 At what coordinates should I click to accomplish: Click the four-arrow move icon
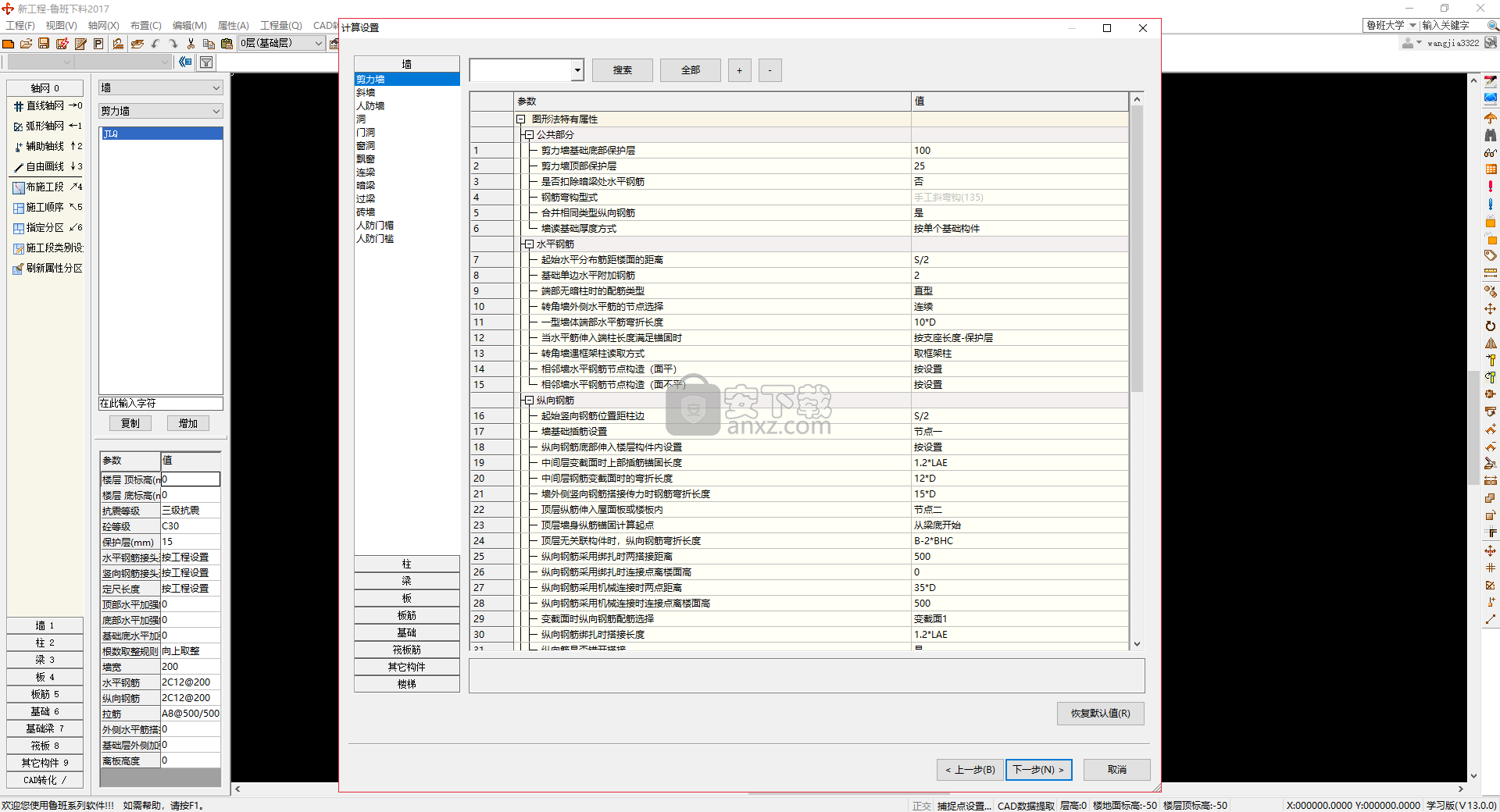point(1491,308)
